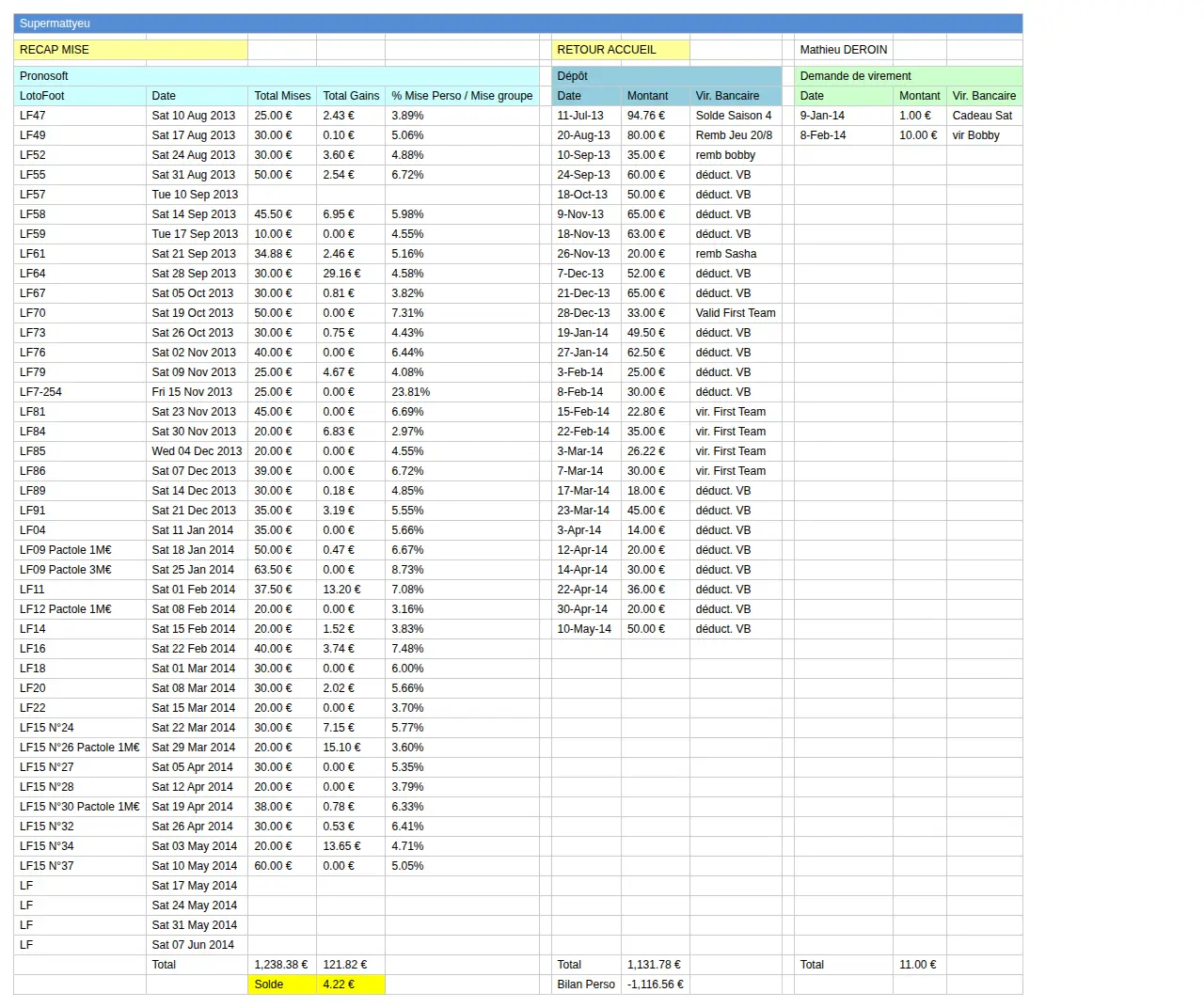Click the 63.50 € mise cell
1204x1008 pixels.
click(x=282, y=570)
